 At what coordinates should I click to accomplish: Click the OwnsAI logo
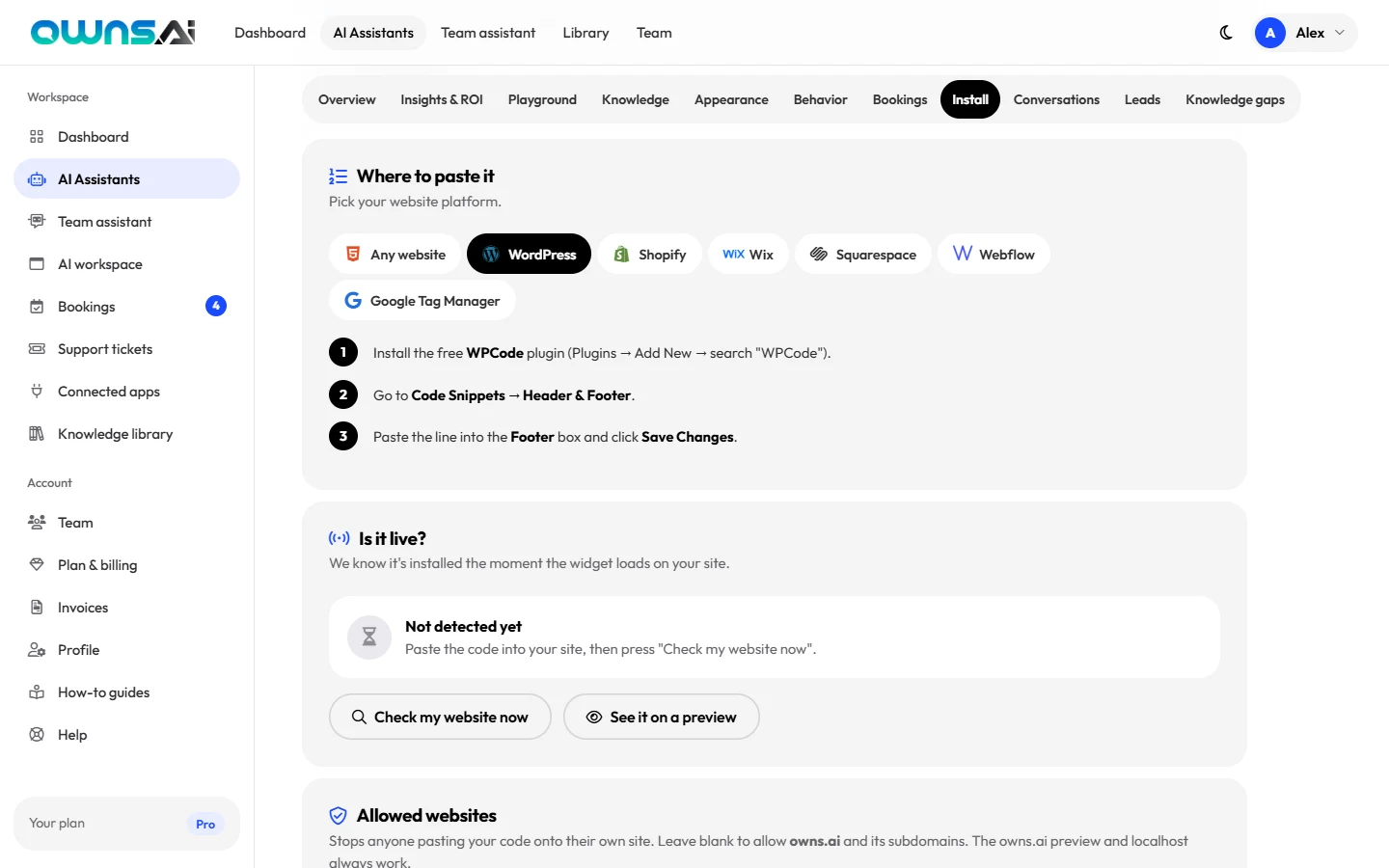(x=113, y=33)
